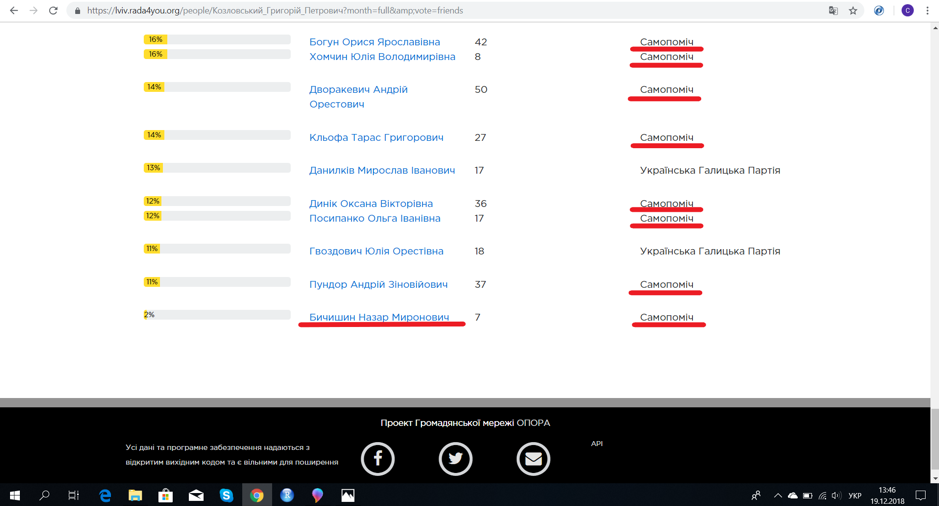This screenshot has height=506, width=939.
Task: Select Українська Галицька Партія text for Гвоздович
Action: (x=710, y=252)
